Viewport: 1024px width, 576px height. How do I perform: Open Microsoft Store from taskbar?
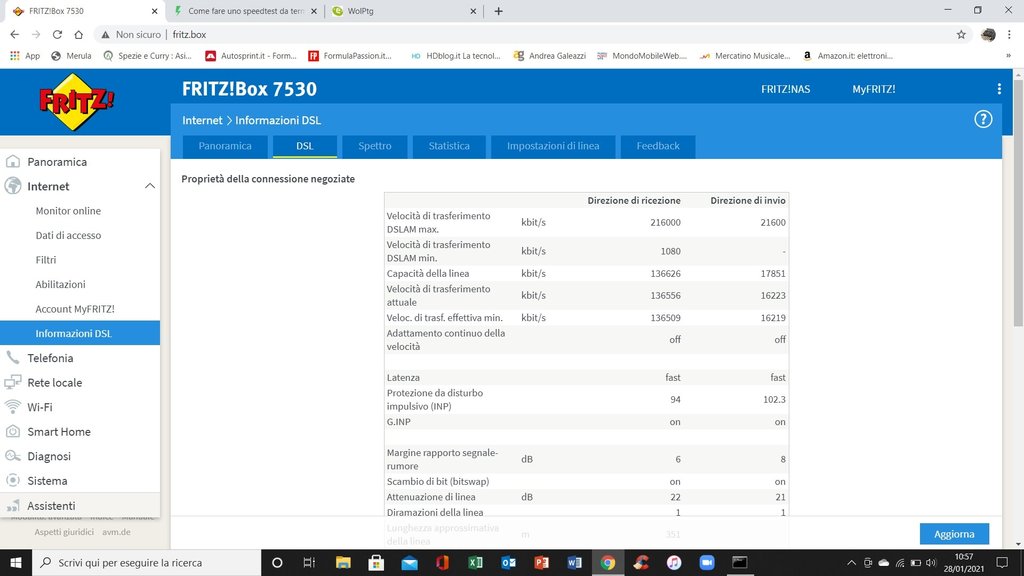click(376, 562)
